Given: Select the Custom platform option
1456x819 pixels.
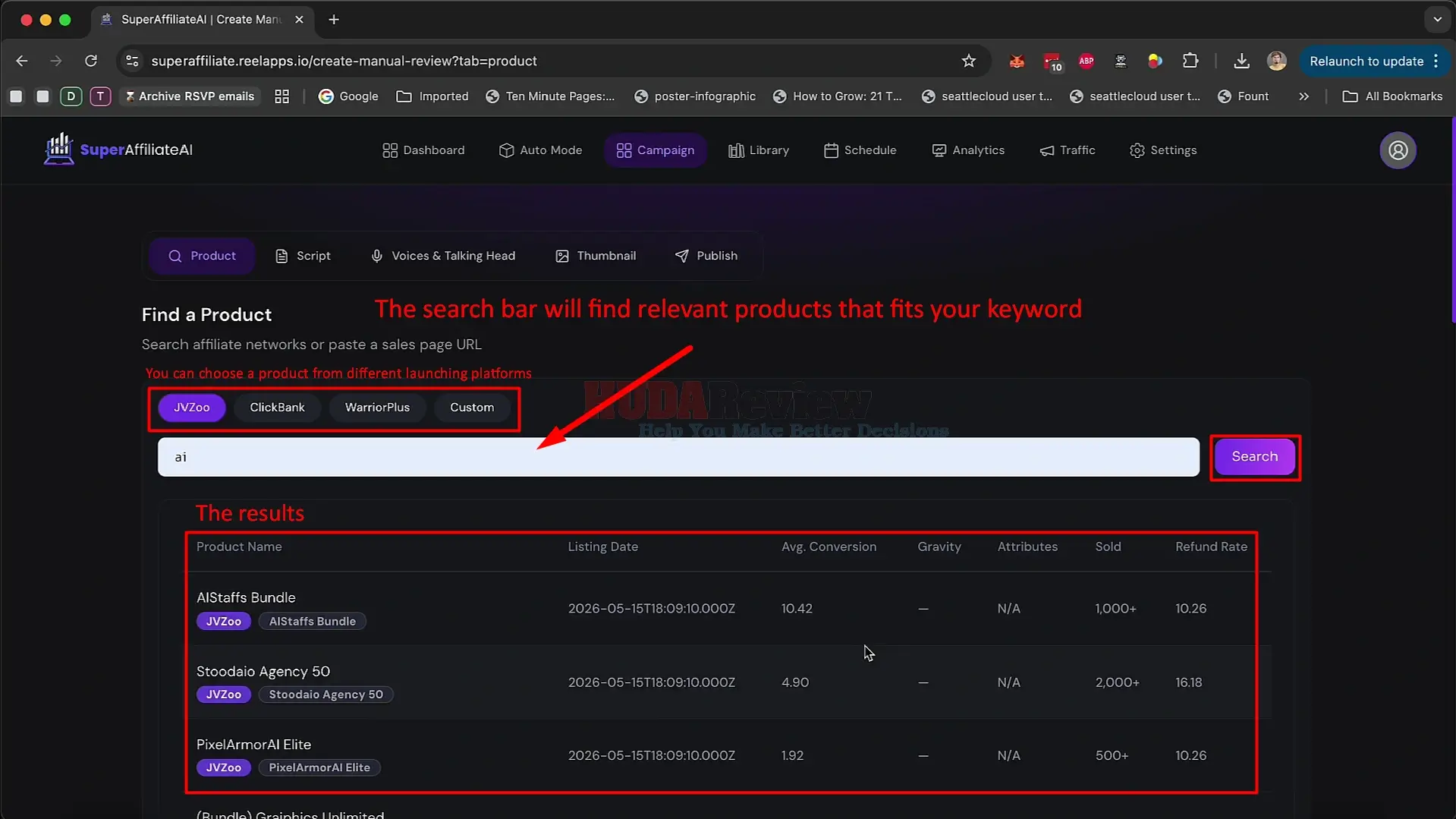Looking at the screenshot, I should point(472,408).
